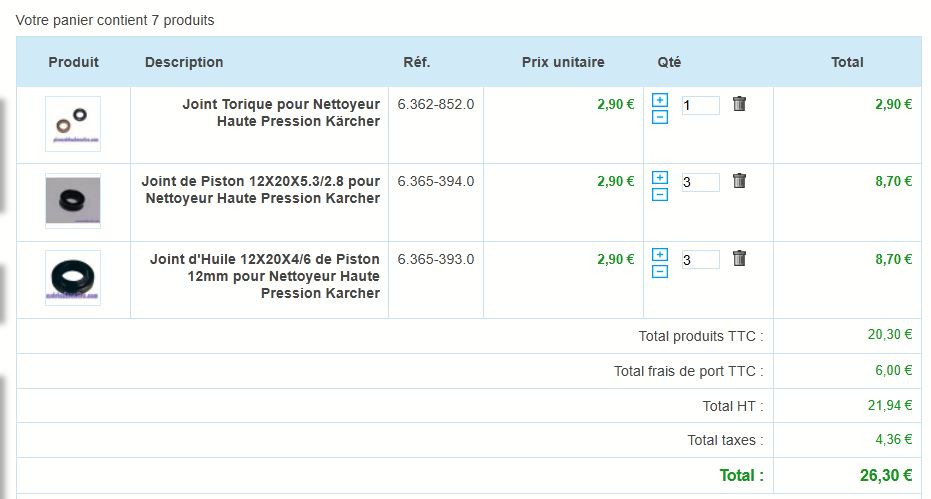Click the Description column header

point(184,62)
